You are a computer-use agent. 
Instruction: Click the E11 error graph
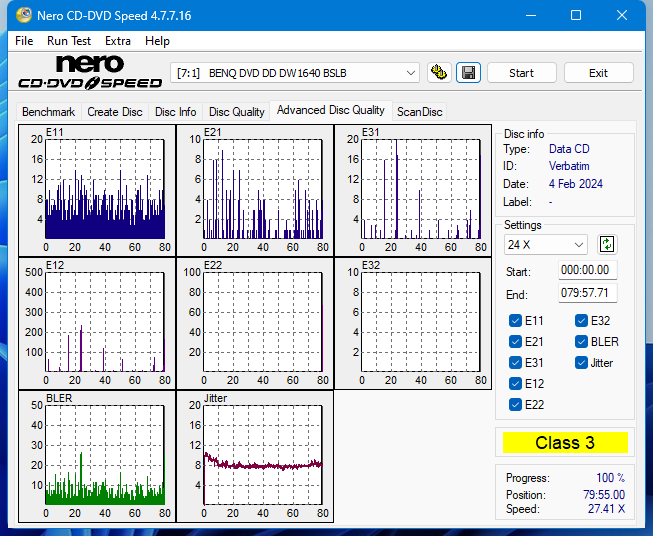point(97,190)
